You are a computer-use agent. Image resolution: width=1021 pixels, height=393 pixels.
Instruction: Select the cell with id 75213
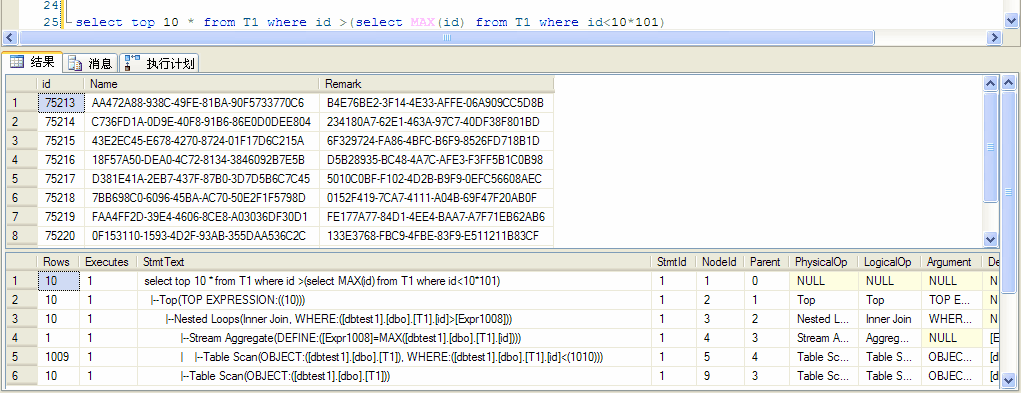61,103
